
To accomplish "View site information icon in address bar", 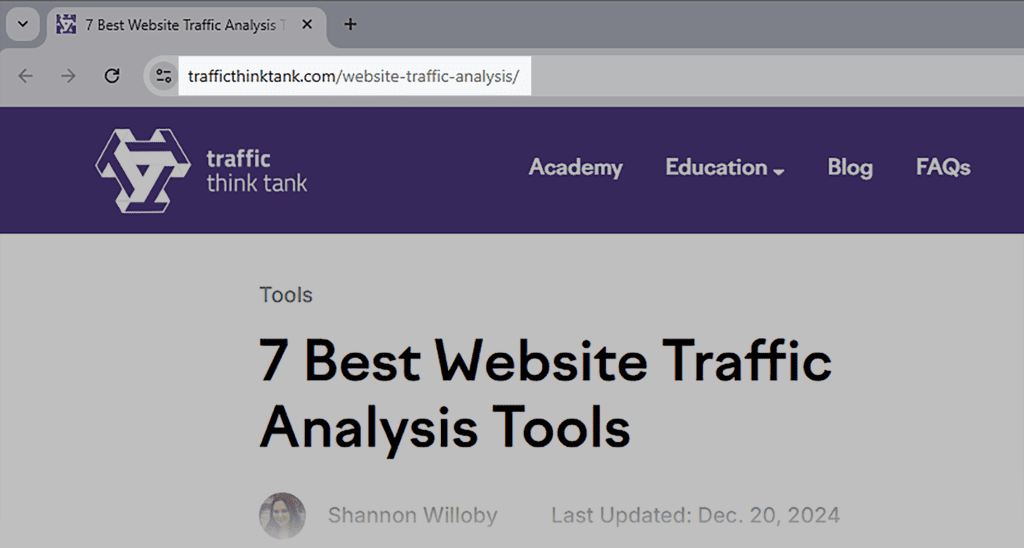I will [163, 76].
